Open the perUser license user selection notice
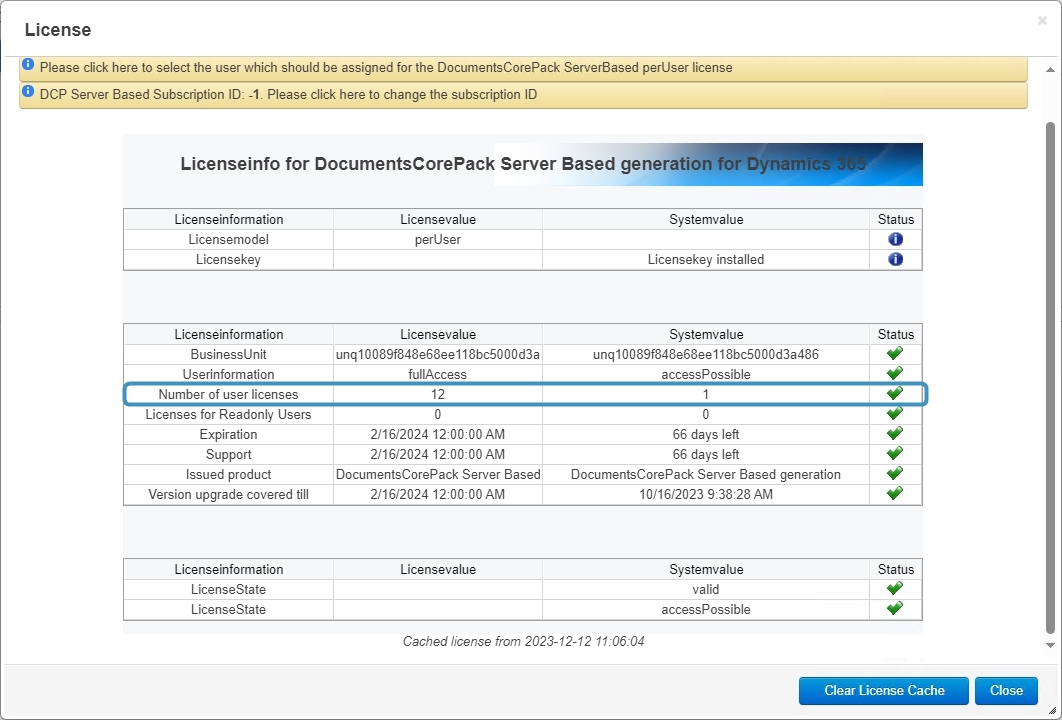The image size is (1062, 720). [x=523, y=68]
